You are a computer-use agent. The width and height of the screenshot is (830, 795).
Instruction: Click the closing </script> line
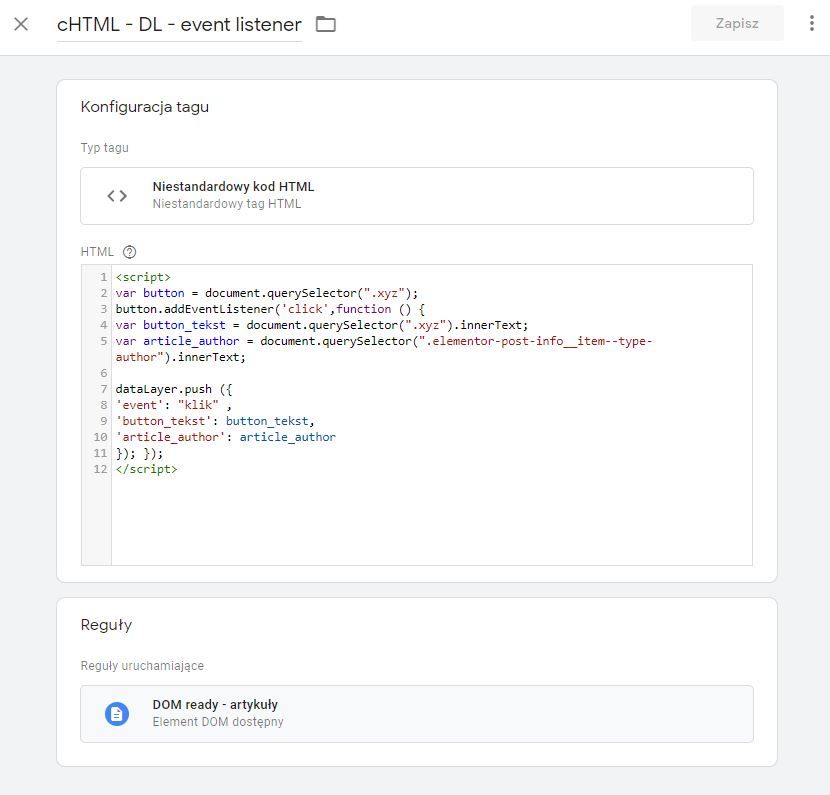point(146,469)
